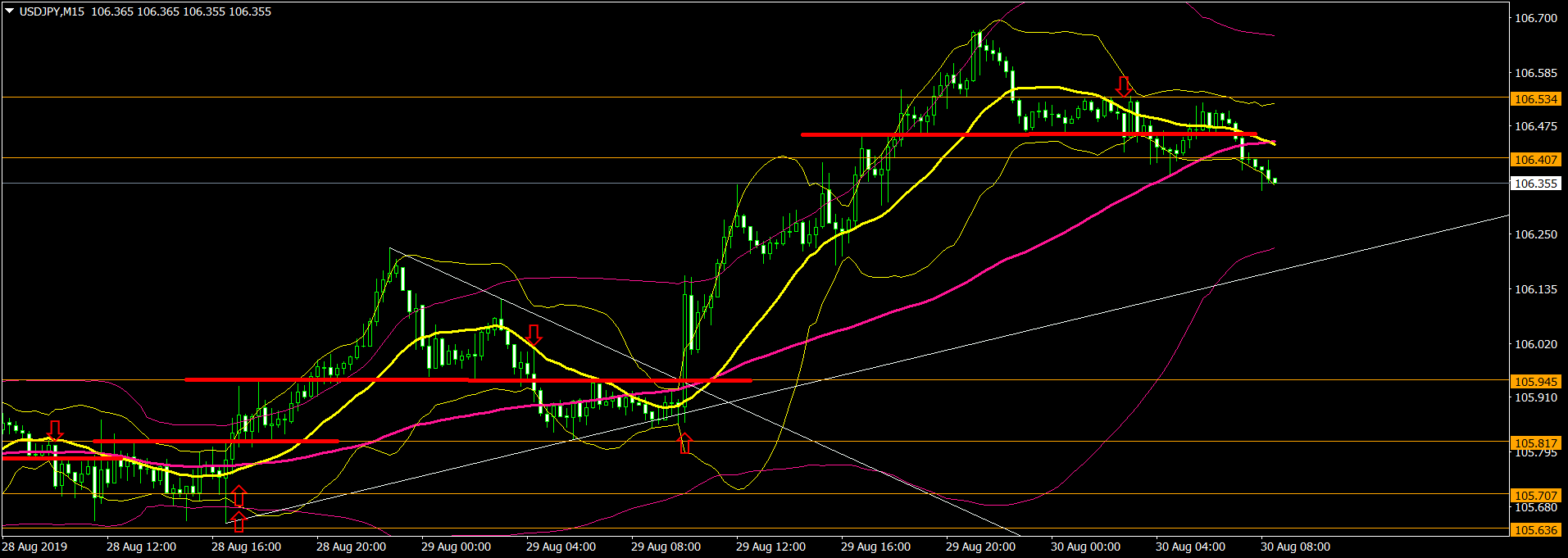Screen dimensions: 1568x558
Task: Click the 106.700 price scale value
Action: coord(1536,18)
